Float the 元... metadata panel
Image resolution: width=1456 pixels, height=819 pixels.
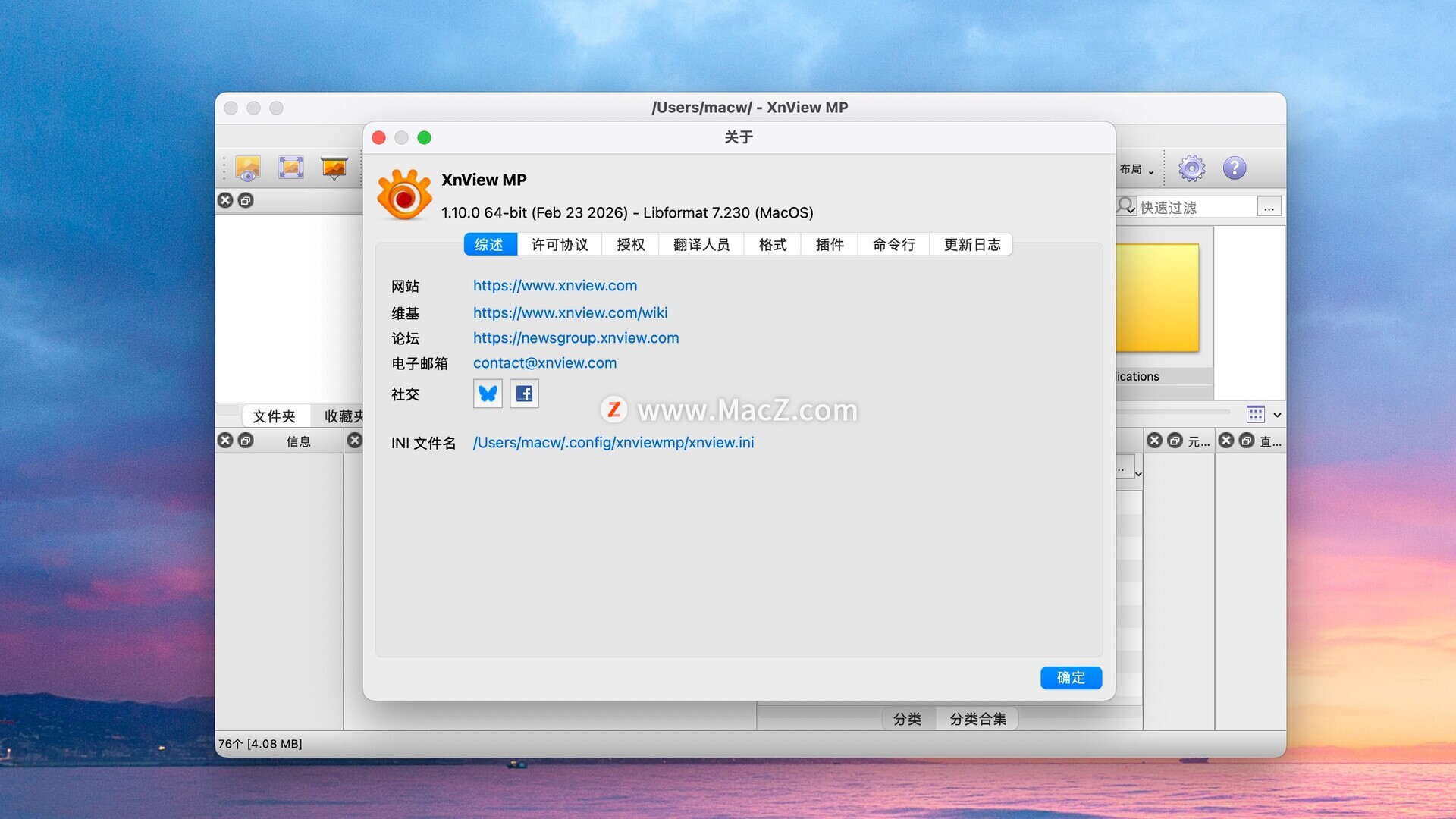[x=1175, y=441]
